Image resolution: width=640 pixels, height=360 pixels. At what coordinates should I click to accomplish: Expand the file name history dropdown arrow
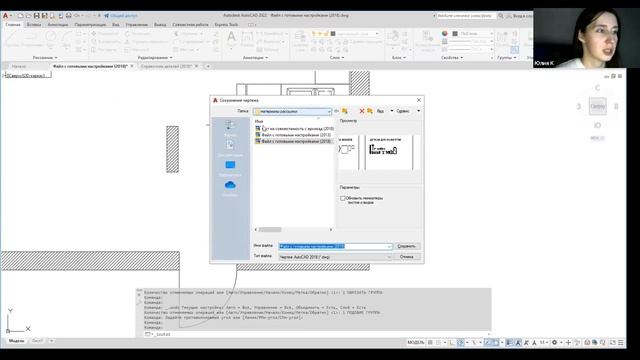[x=389, y=246]
